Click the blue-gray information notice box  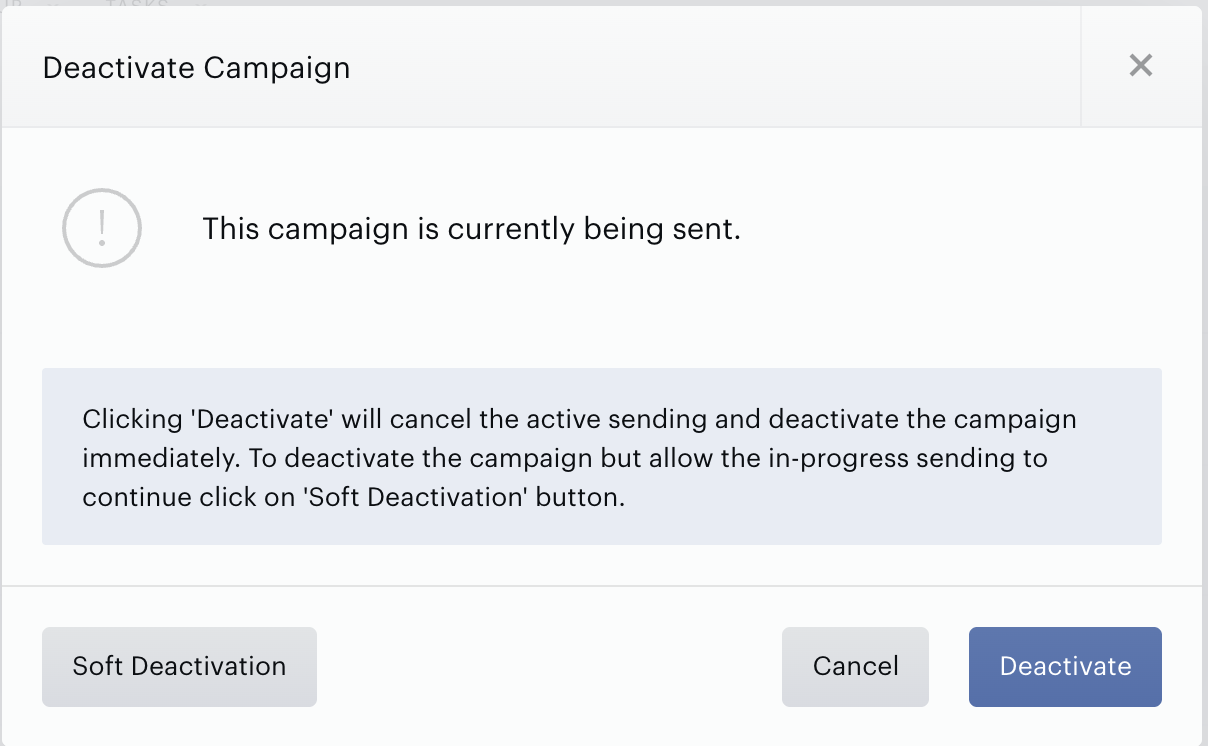pyautogui.click(x=602, y=456)
